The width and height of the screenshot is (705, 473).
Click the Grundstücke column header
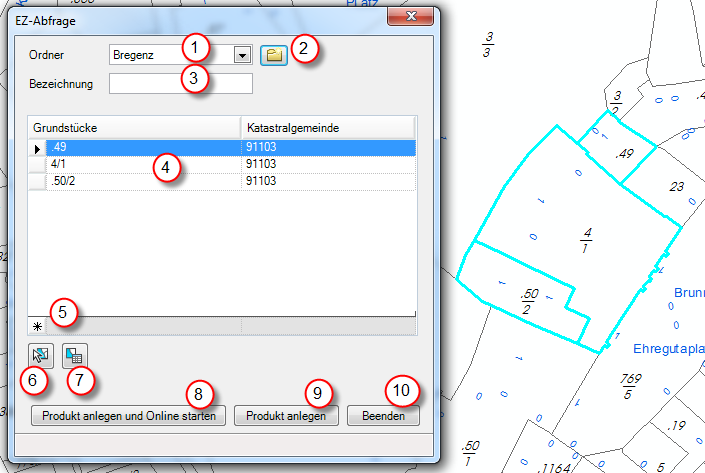[134, 128]
